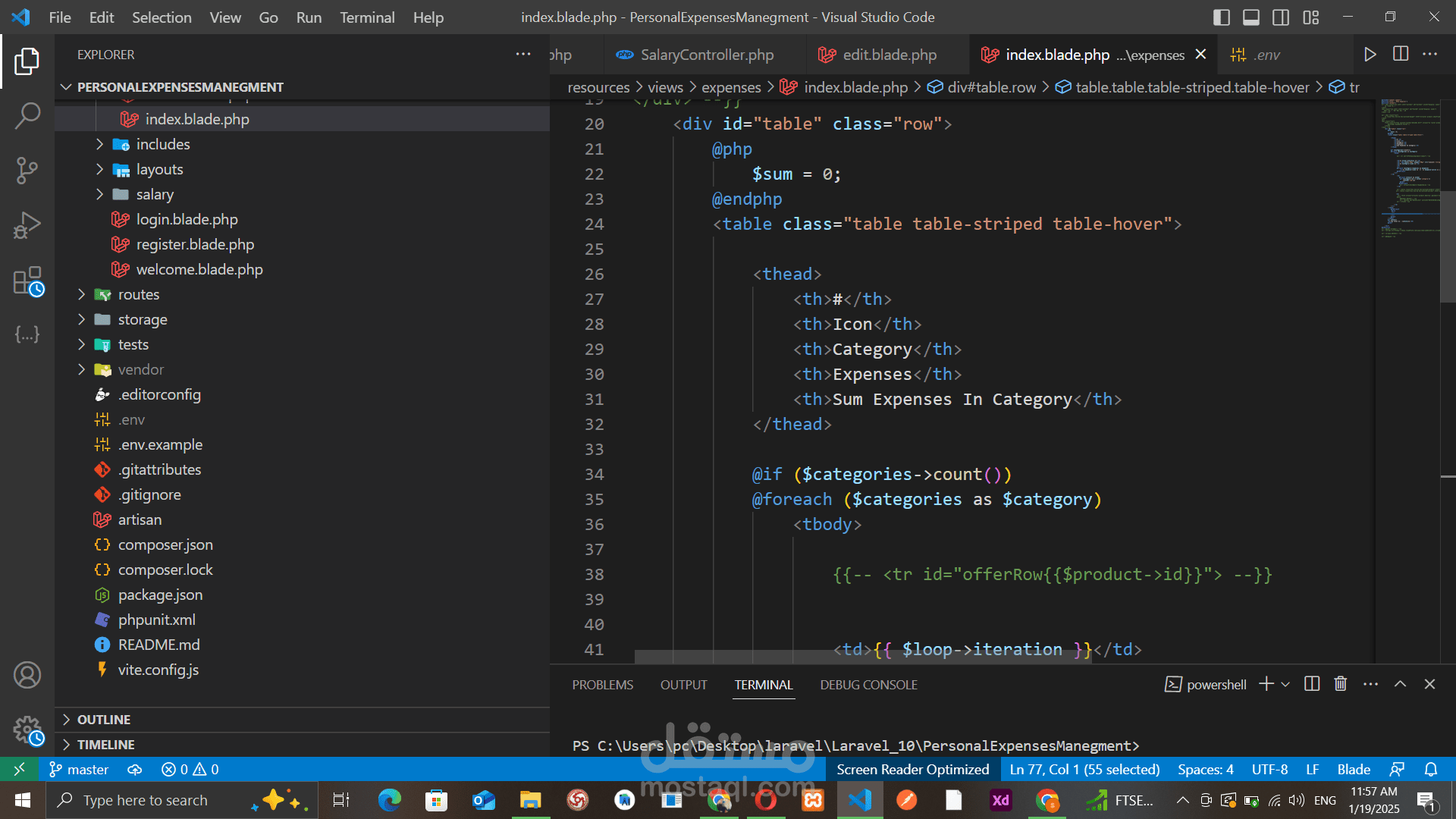Open the new terminal launch profile dropdown
The height and width of the screenshot is (819, 1456).
1285,684
